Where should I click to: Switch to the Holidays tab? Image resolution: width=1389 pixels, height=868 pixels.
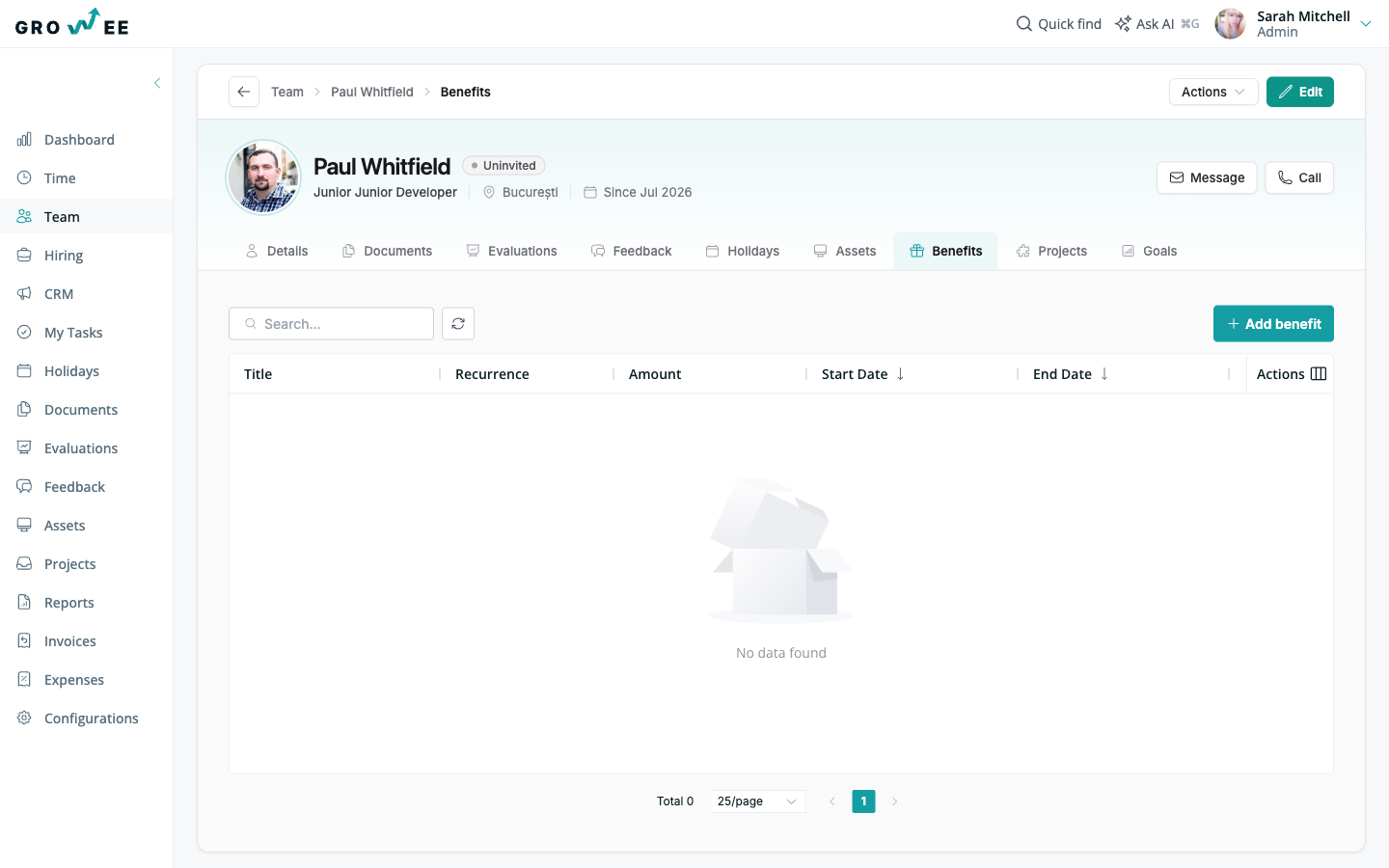[742, 251]
